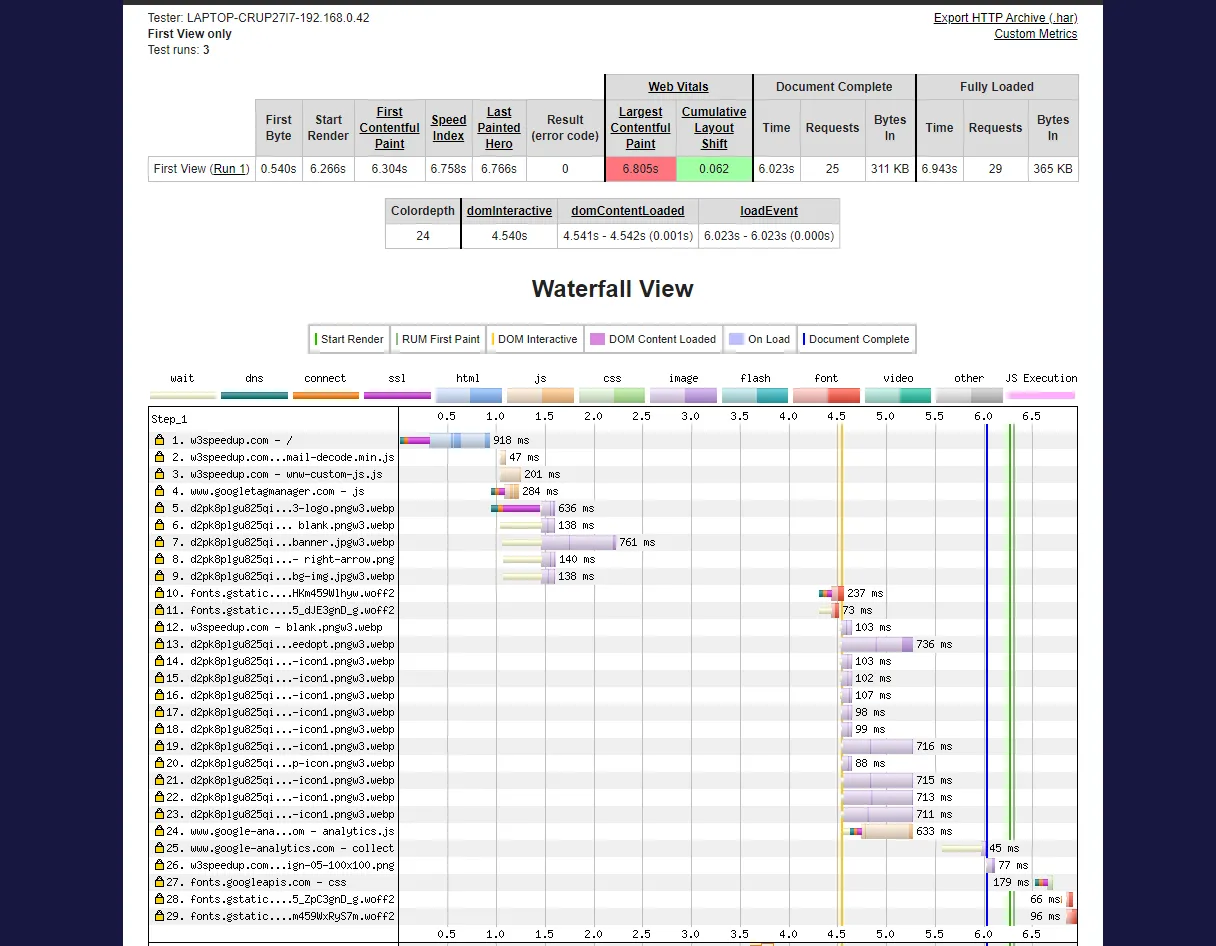Screen dimensions: 1216x946
Task: Click the Largest Contentful Paint column header
Action: click(x=641, y=128)
